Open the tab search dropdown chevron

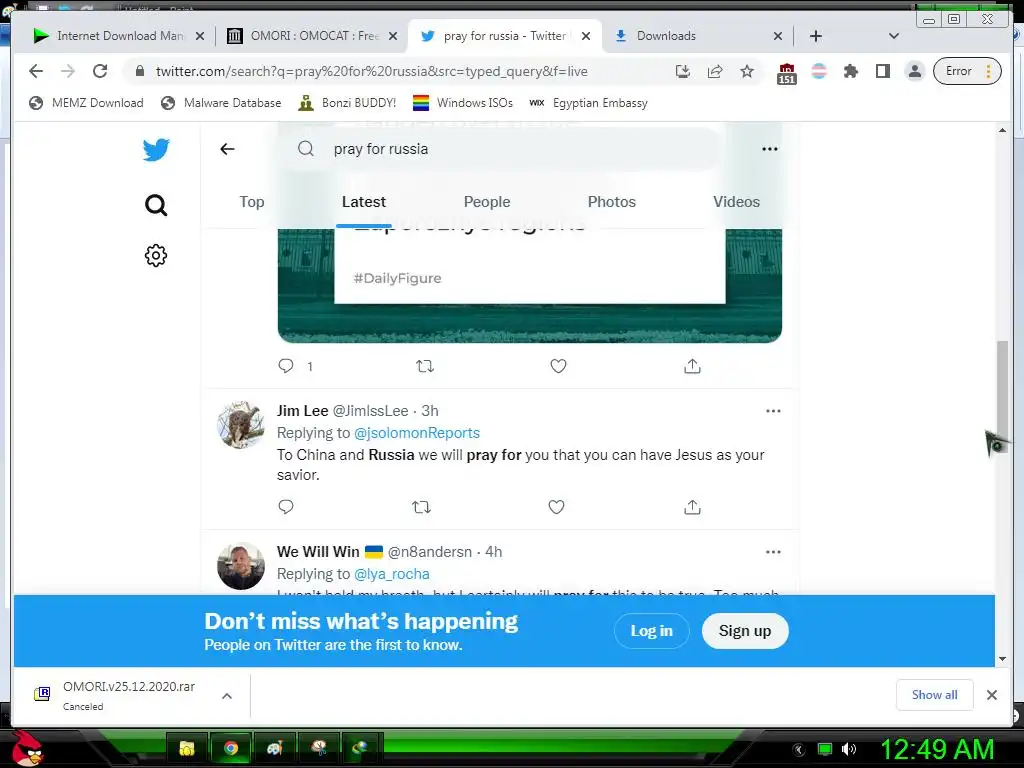pyautogui.click(x=894, y=36)
